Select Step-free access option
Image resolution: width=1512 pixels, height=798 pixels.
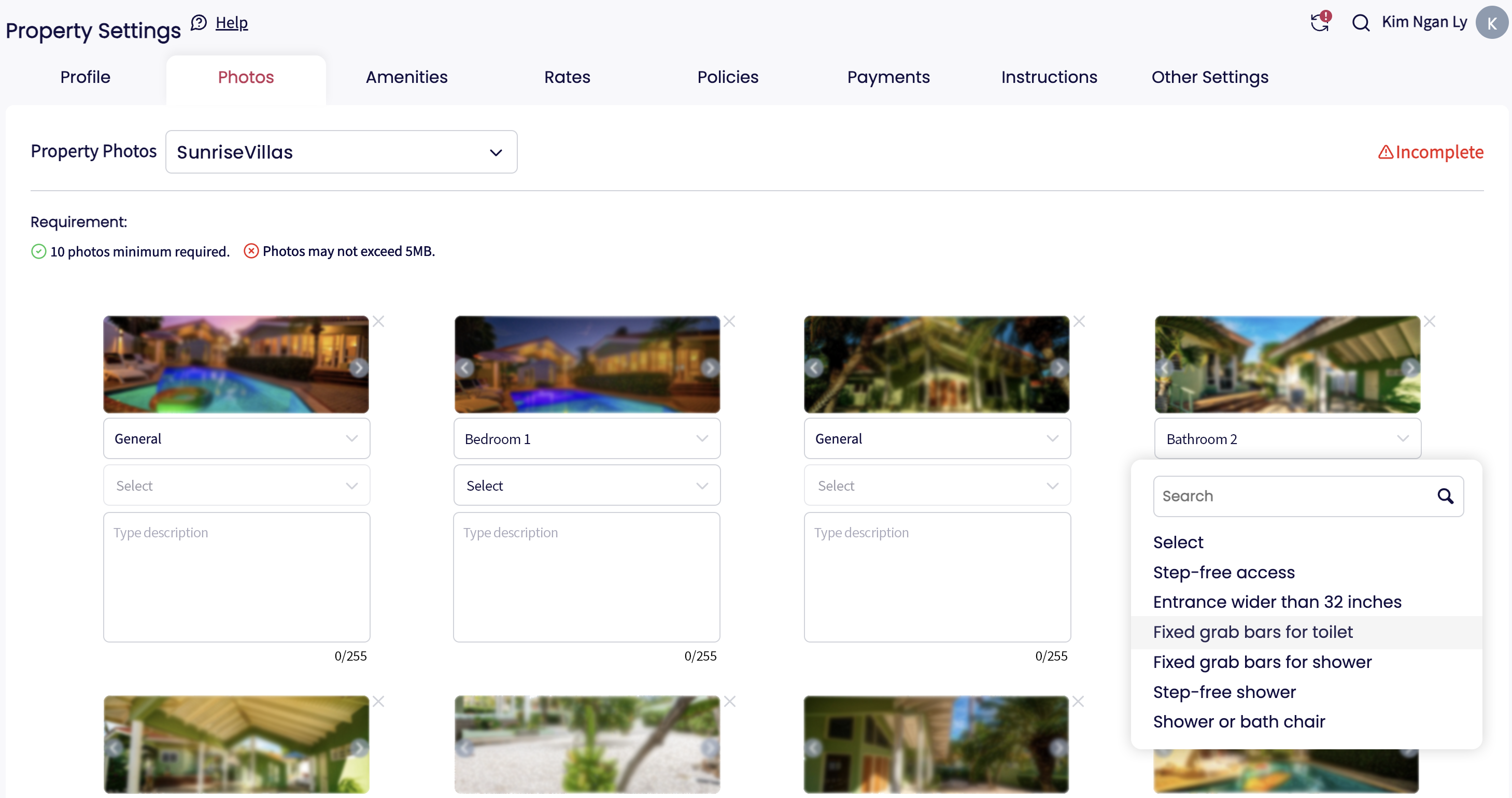(x=1223, y=572)
